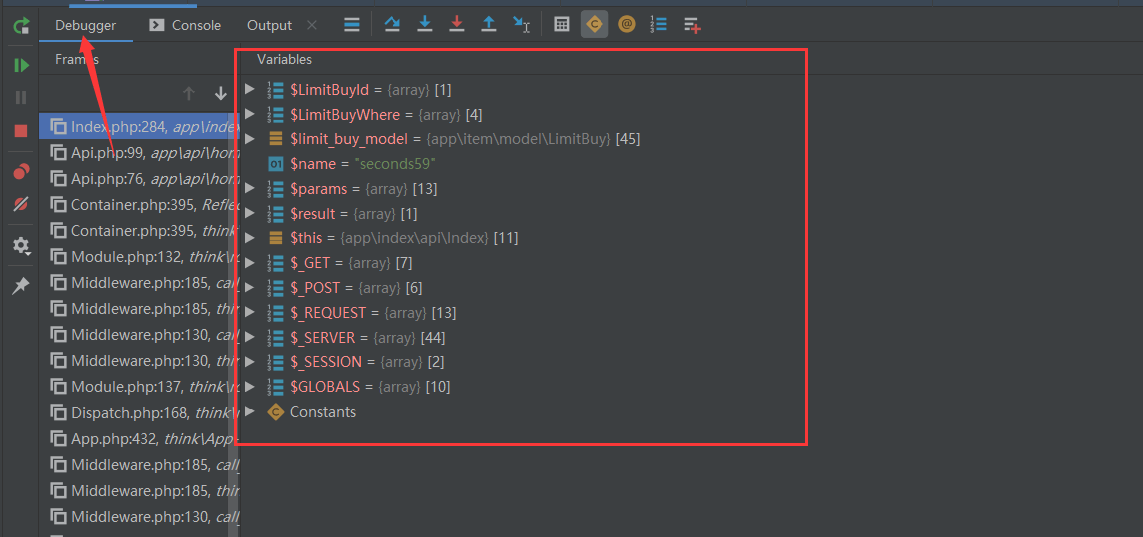Viewport: 1143px width, 537px height.
Task: Toggle sort values numbered-list icon
Action: [658, 24]
